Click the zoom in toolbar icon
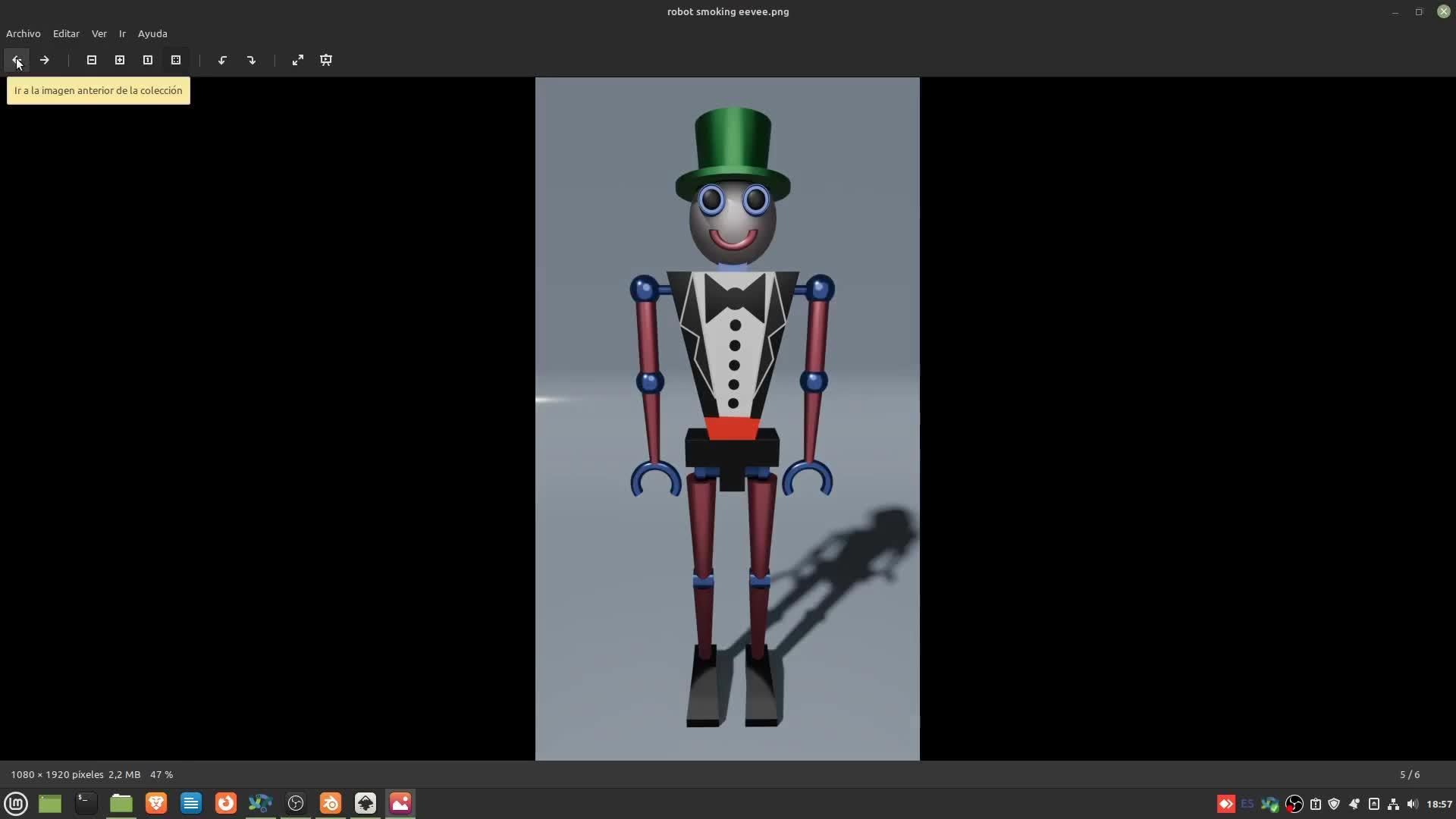Image resolution: width=1456 pixels, height=819 pixels. point(120,60)
